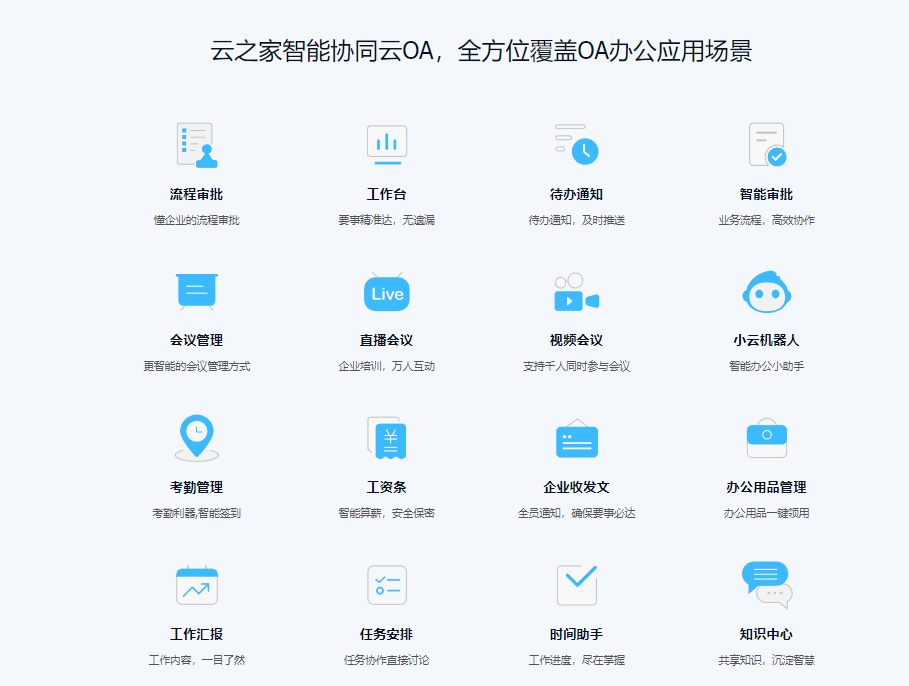Click the Live TV icon for 直播会议
This screenshot has width=909, height=686.
[x=387, y=291]
